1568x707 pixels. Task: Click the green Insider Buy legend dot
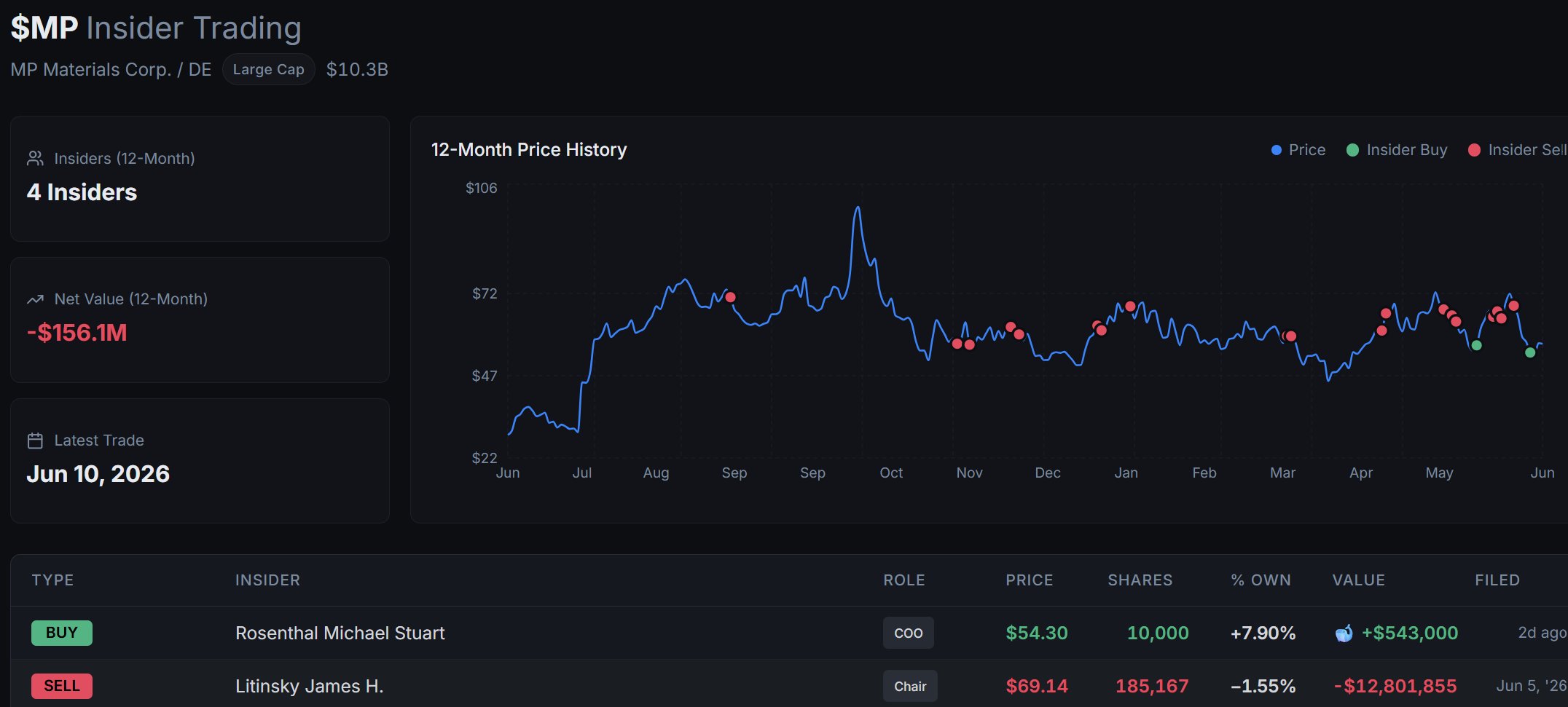[1353, 150]
